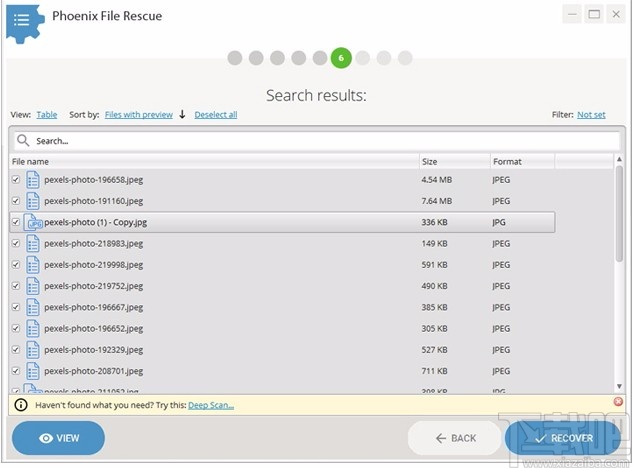
Task: Open Filter Not set option
Action: [591, 115]
